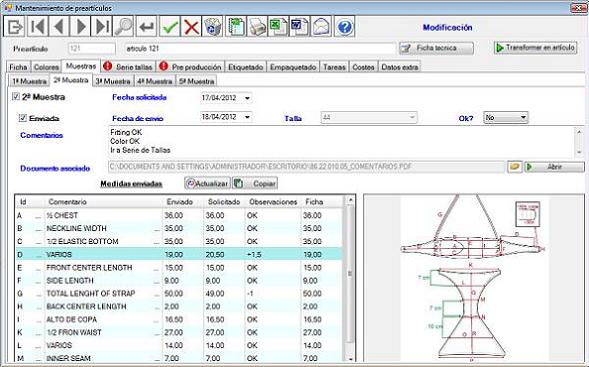
Task: Open help with question mark icon
Action: click(344, 26)
